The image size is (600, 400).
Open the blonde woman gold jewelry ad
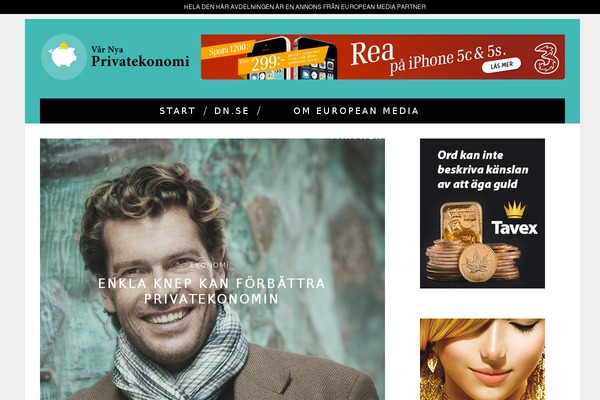click(x=482, y=359)
